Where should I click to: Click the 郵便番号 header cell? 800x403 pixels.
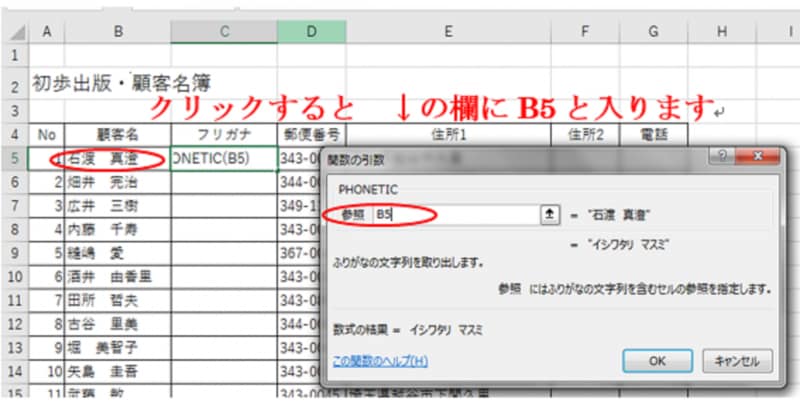(312, 135)
